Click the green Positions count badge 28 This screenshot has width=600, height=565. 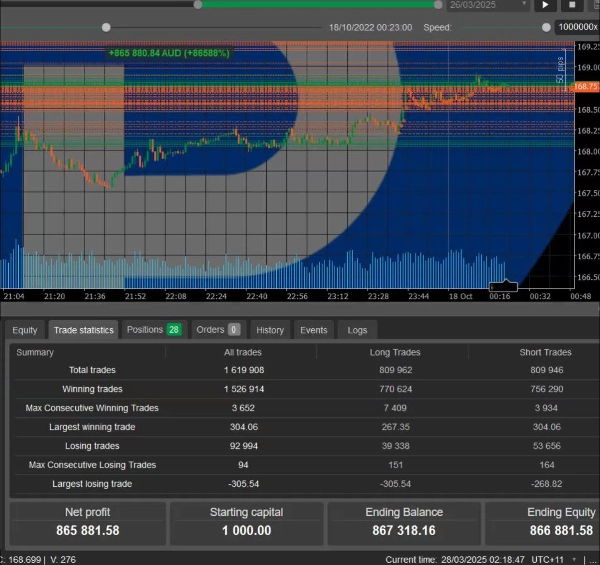(173, 330)
